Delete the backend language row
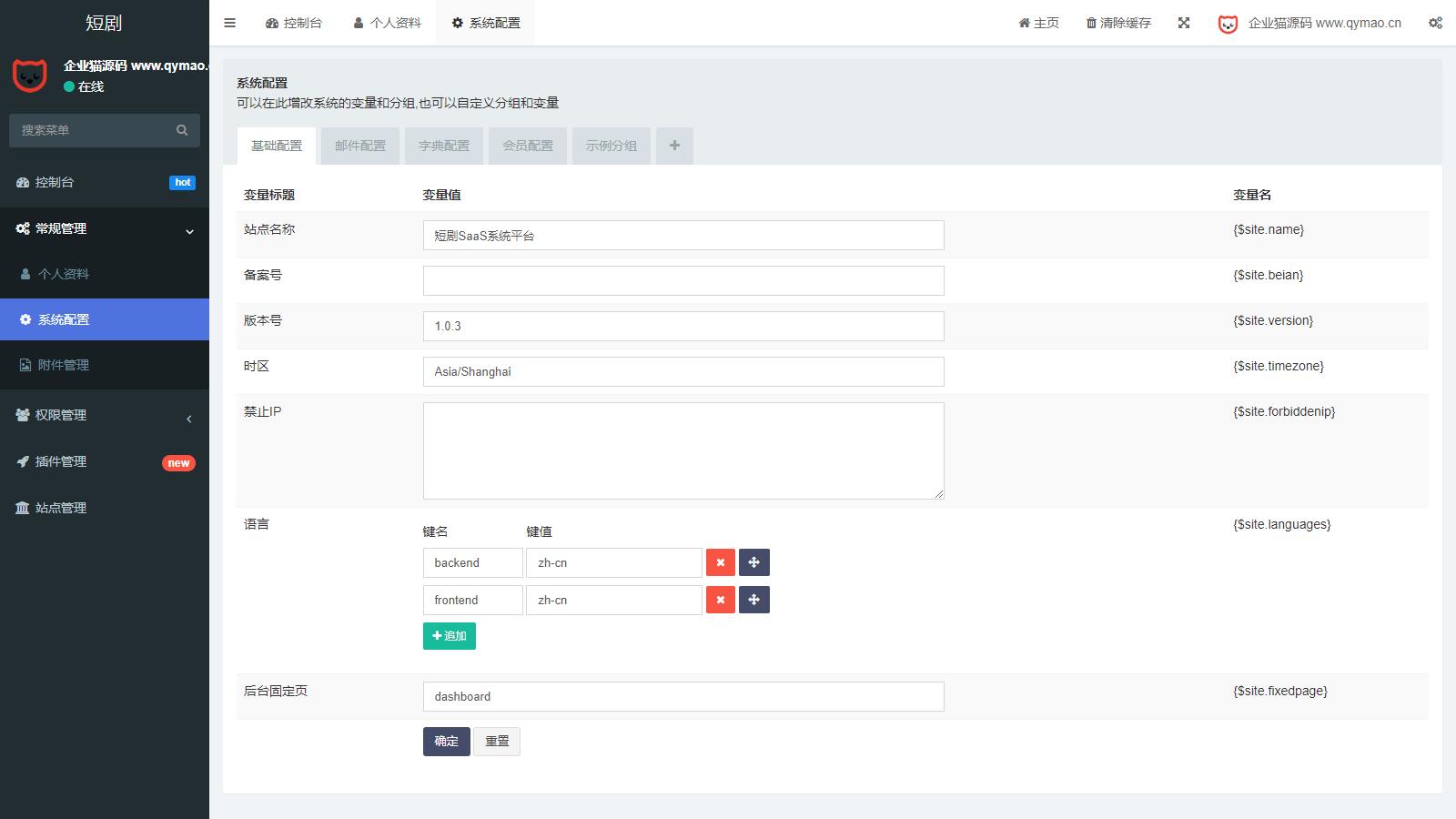 pyautogui.click(x=720, y=562)
